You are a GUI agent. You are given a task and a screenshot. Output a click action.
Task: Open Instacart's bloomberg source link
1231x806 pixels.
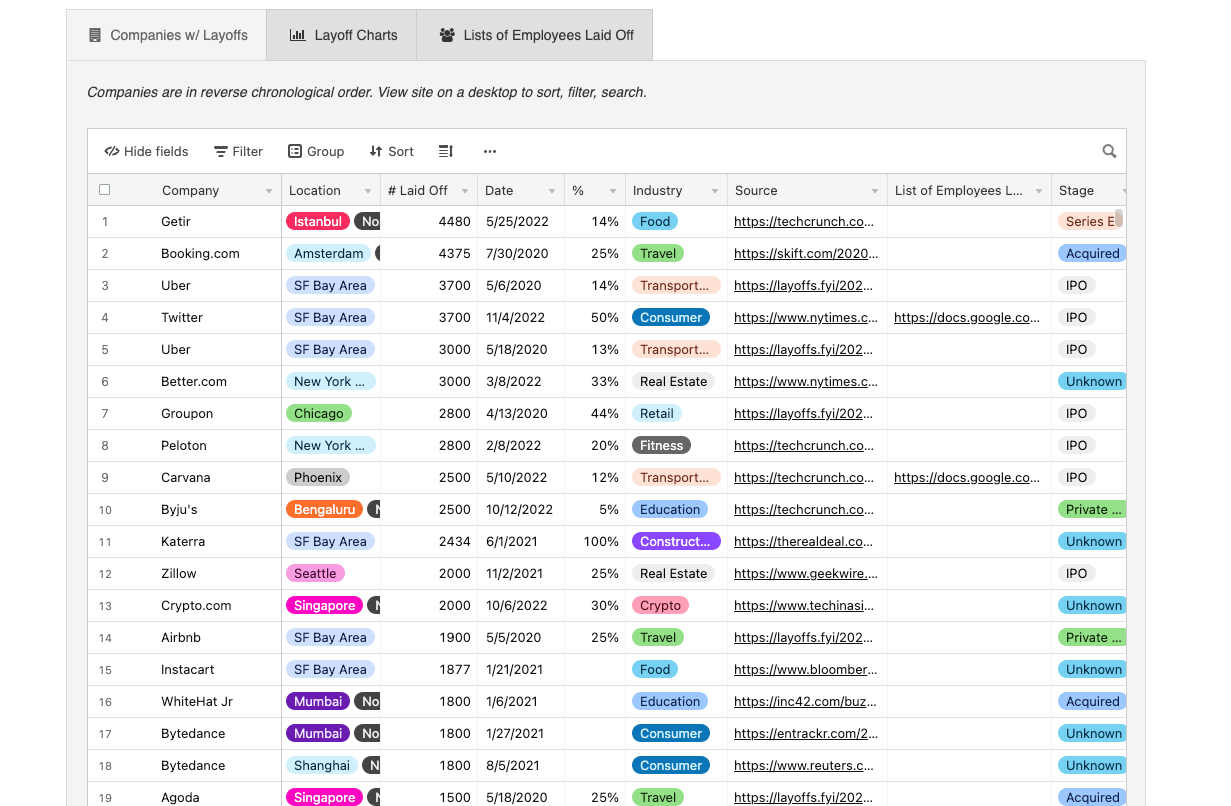(x=806, y=670)
